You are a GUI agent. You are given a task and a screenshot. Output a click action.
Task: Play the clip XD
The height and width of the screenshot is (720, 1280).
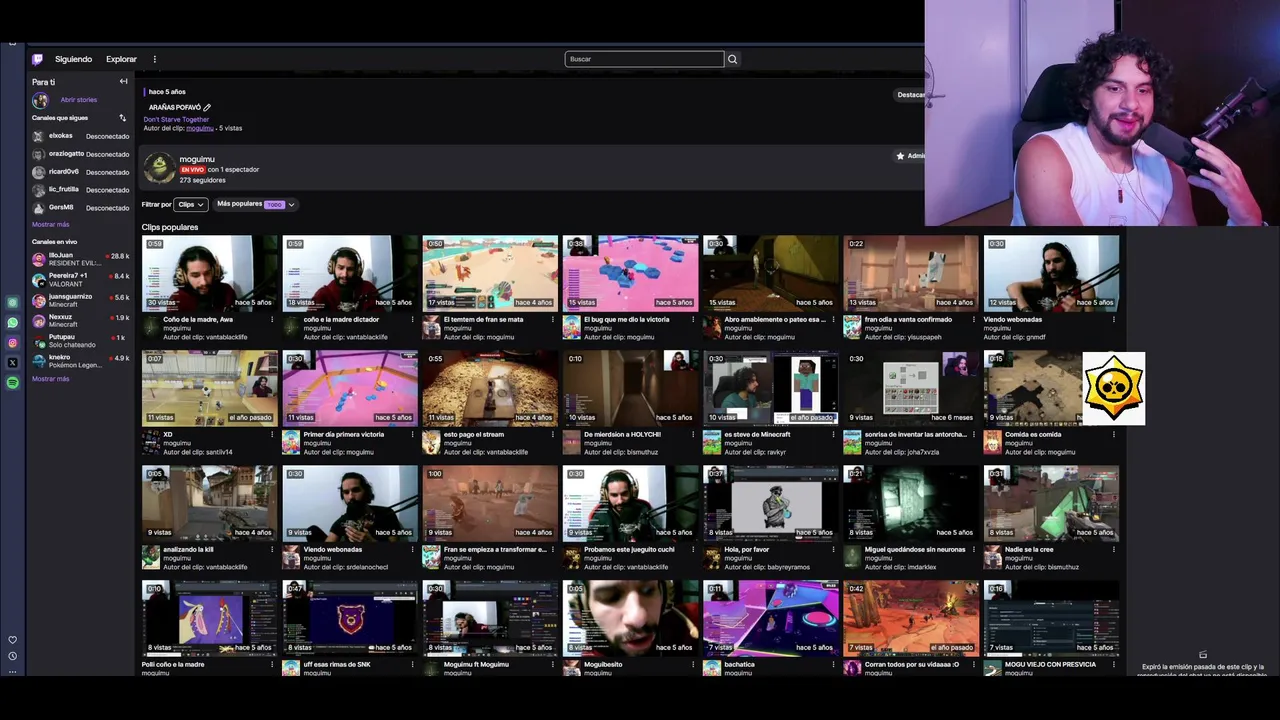[209, 388]
